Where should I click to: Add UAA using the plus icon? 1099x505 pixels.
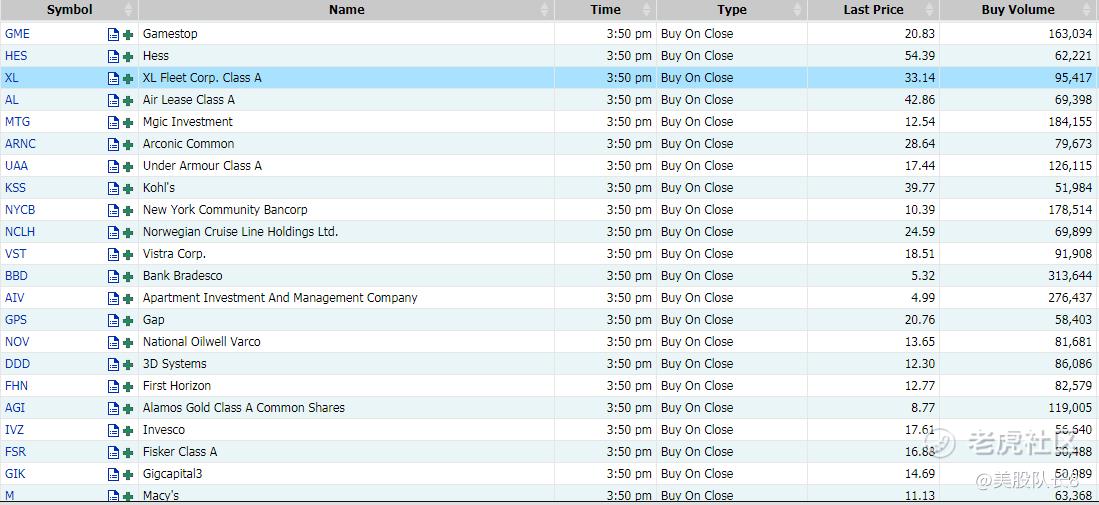tap(128, 167)
